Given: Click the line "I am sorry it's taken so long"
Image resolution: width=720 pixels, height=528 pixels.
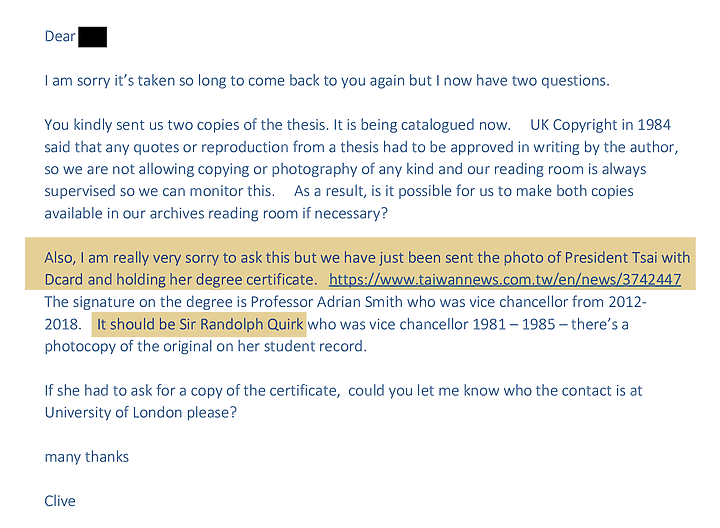Looking at the screenshot, I should 327,81.
